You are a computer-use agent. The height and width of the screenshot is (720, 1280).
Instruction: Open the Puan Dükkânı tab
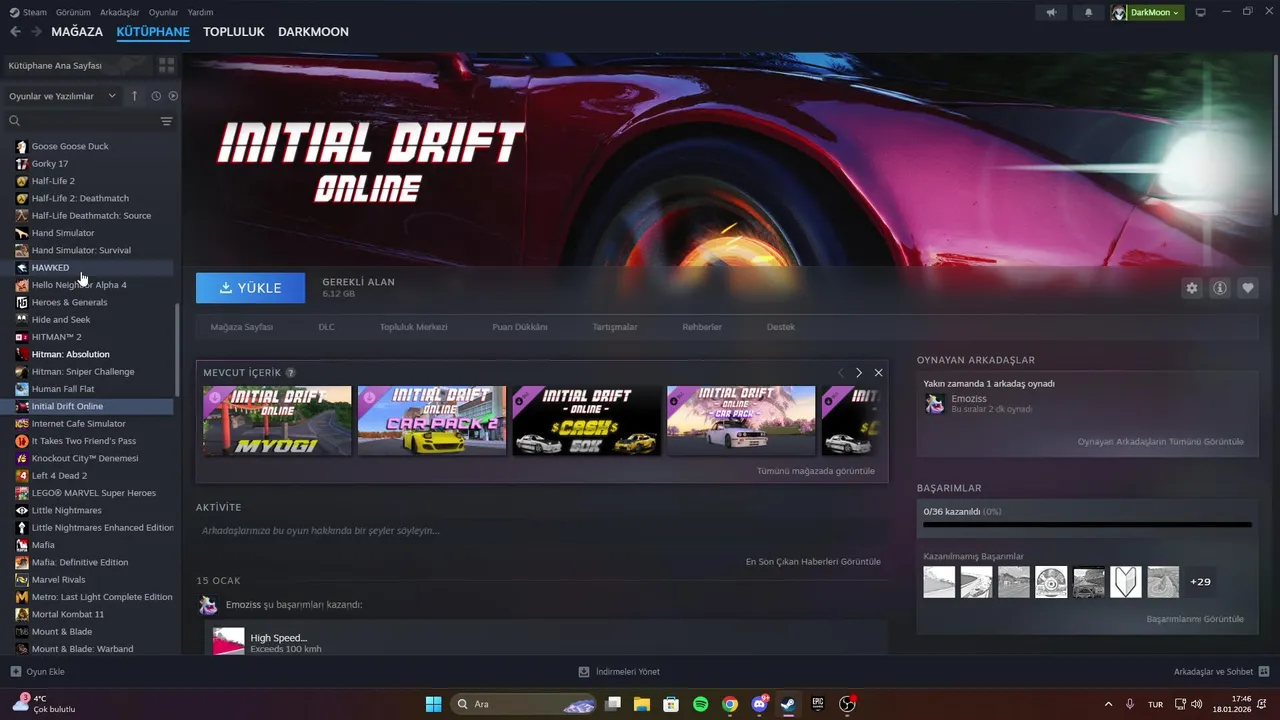(520, 327)
